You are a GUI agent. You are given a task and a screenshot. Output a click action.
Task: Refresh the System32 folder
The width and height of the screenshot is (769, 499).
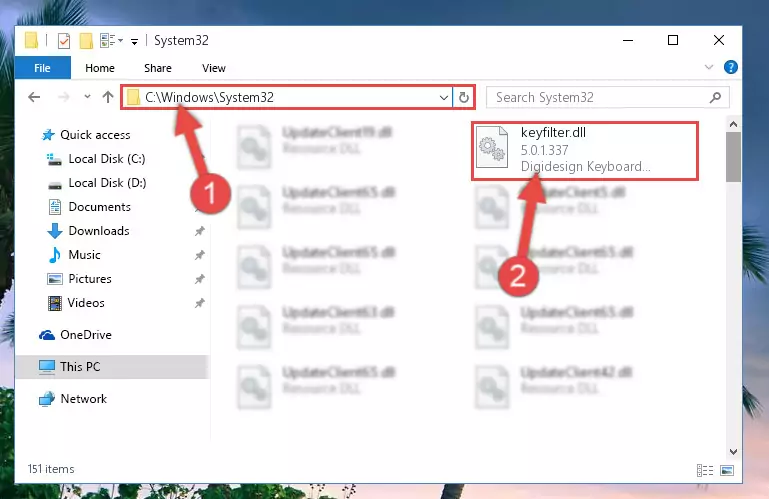point(463,97)
